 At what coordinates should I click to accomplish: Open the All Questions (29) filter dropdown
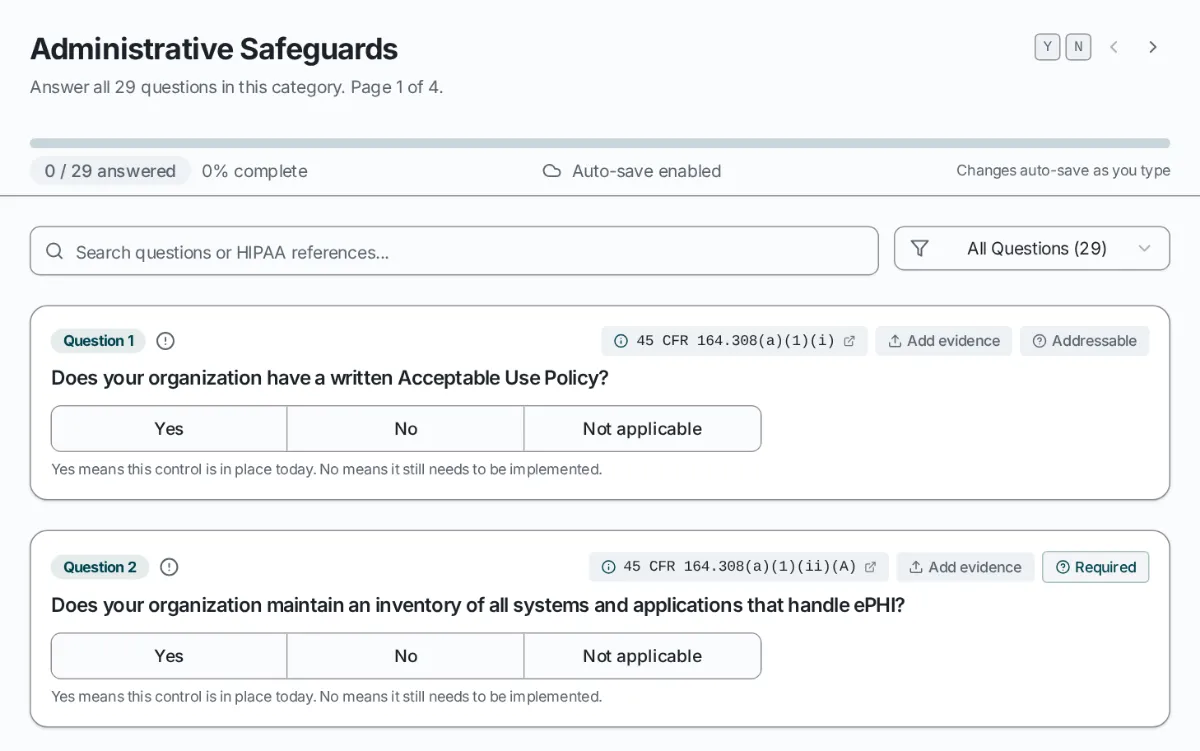pyautogui.click(x=1032, y=248)
